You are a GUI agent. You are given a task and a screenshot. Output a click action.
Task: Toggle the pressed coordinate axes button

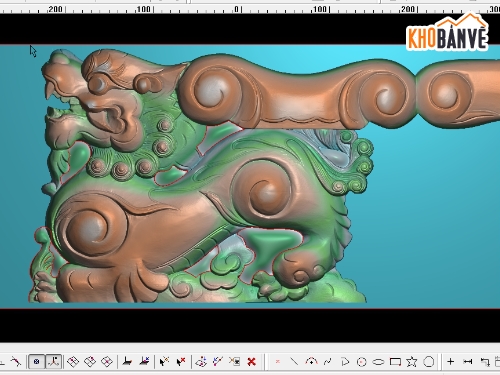(x=54, y=362)
